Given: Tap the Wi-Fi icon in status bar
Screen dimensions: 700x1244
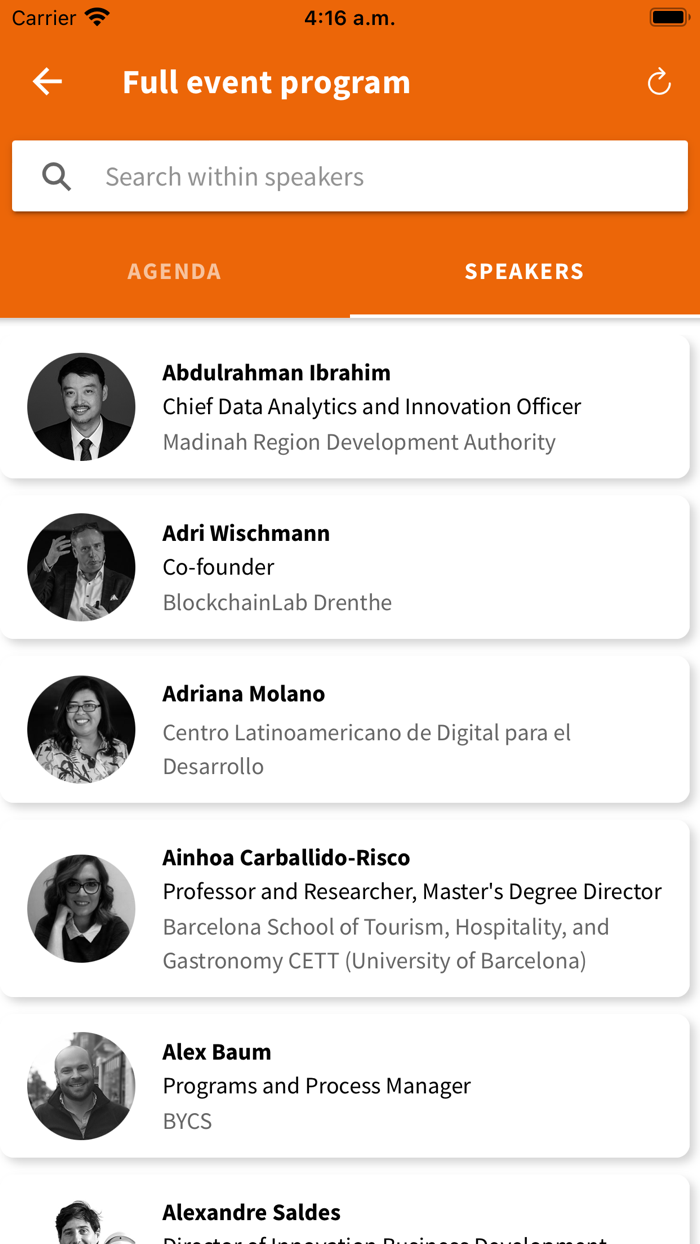Looking at the screenshot, I should coord(97,17).
